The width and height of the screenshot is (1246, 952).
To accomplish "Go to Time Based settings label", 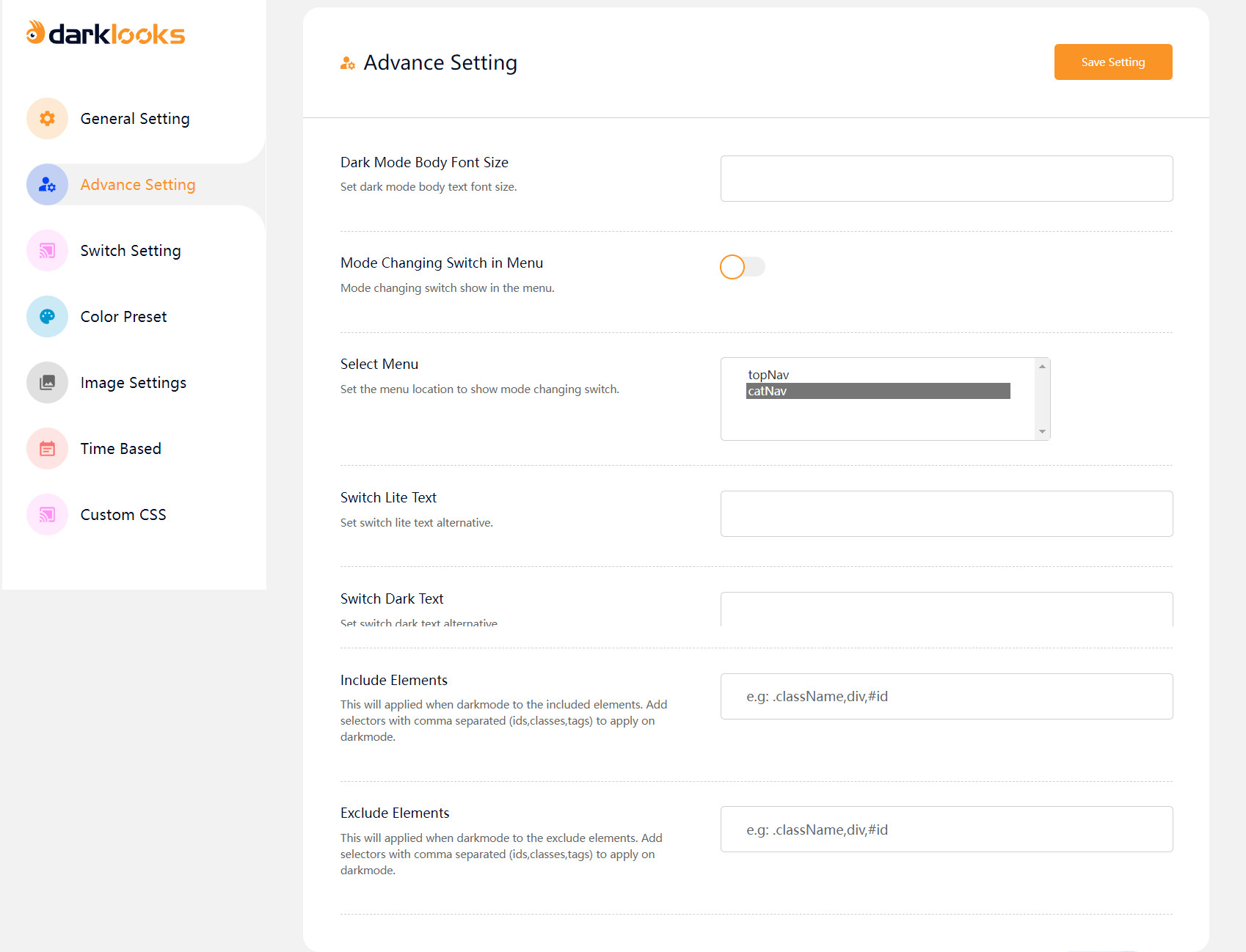I will (x=121, y=449).
